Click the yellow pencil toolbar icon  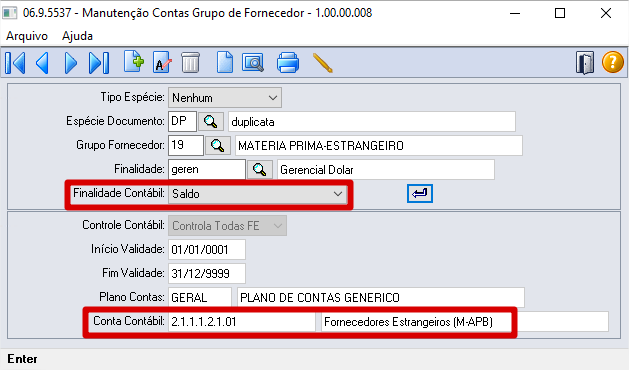pyautogui.click(x=323, y=63)
